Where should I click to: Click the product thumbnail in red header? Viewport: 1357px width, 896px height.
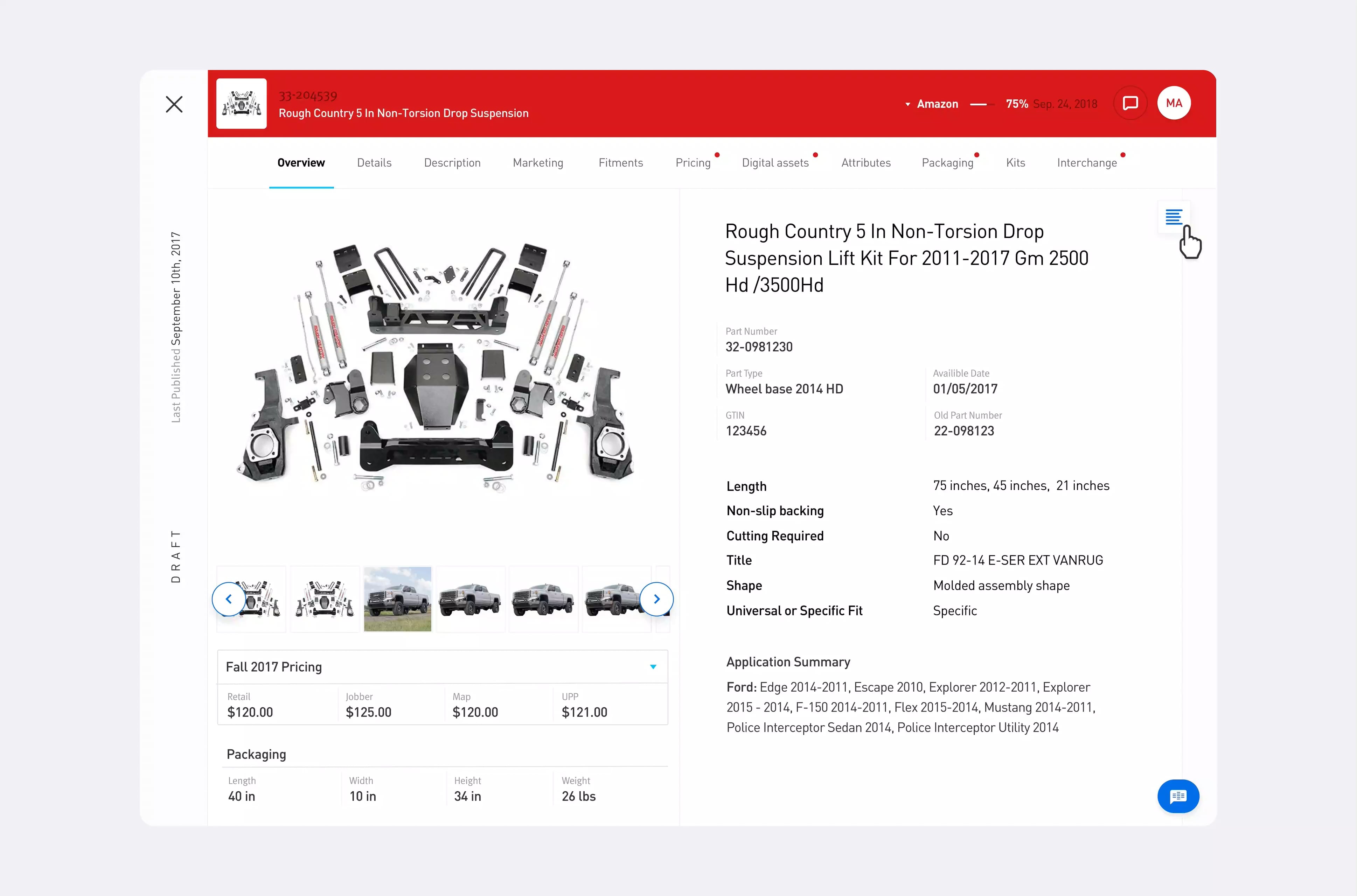coord(241,104)
